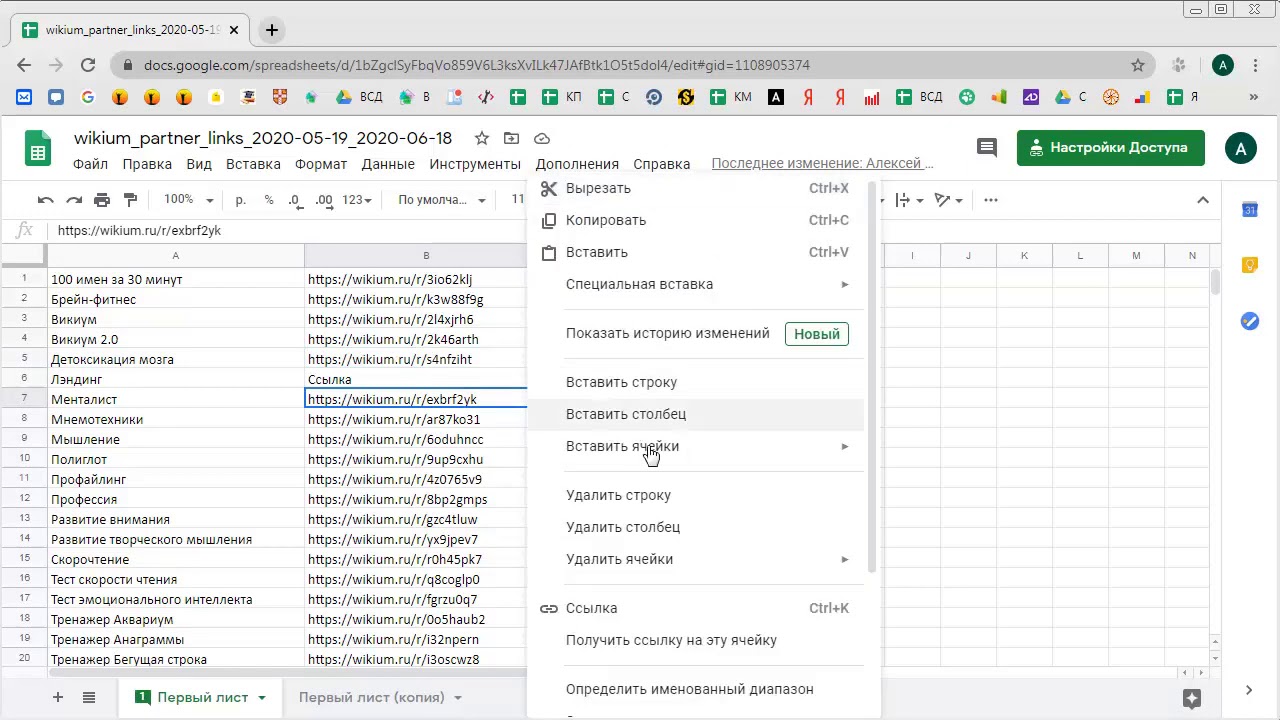Select cell with text Менталист
This screenshot has width=1280, height=720.
(175, 399)
